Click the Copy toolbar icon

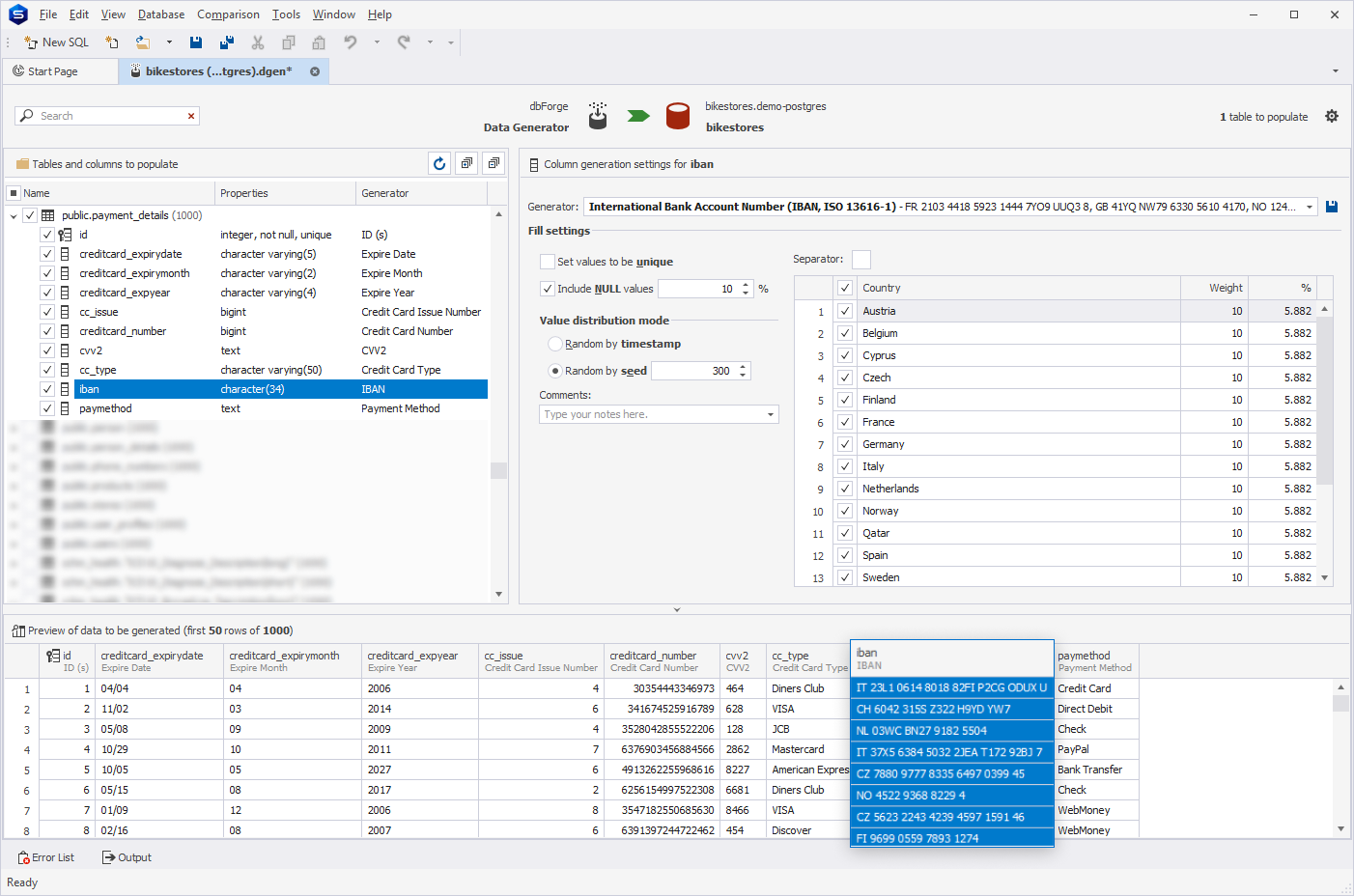288,42
